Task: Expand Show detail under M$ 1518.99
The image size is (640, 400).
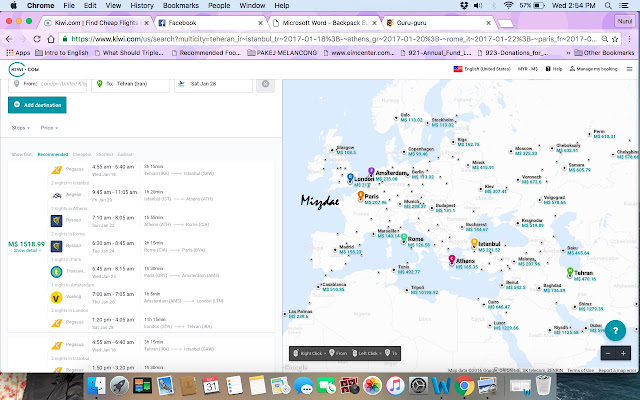Action: (27, 250)
